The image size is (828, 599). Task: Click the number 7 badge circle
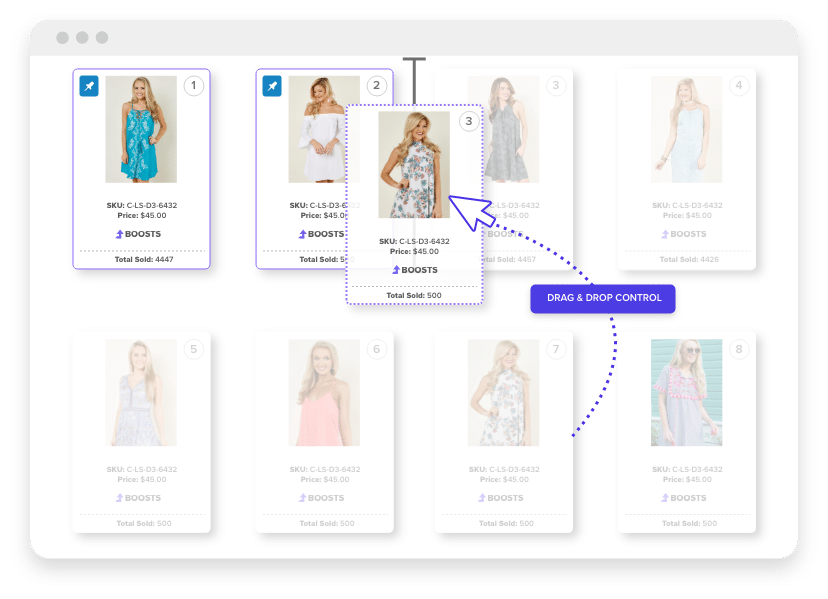[556, 348]
